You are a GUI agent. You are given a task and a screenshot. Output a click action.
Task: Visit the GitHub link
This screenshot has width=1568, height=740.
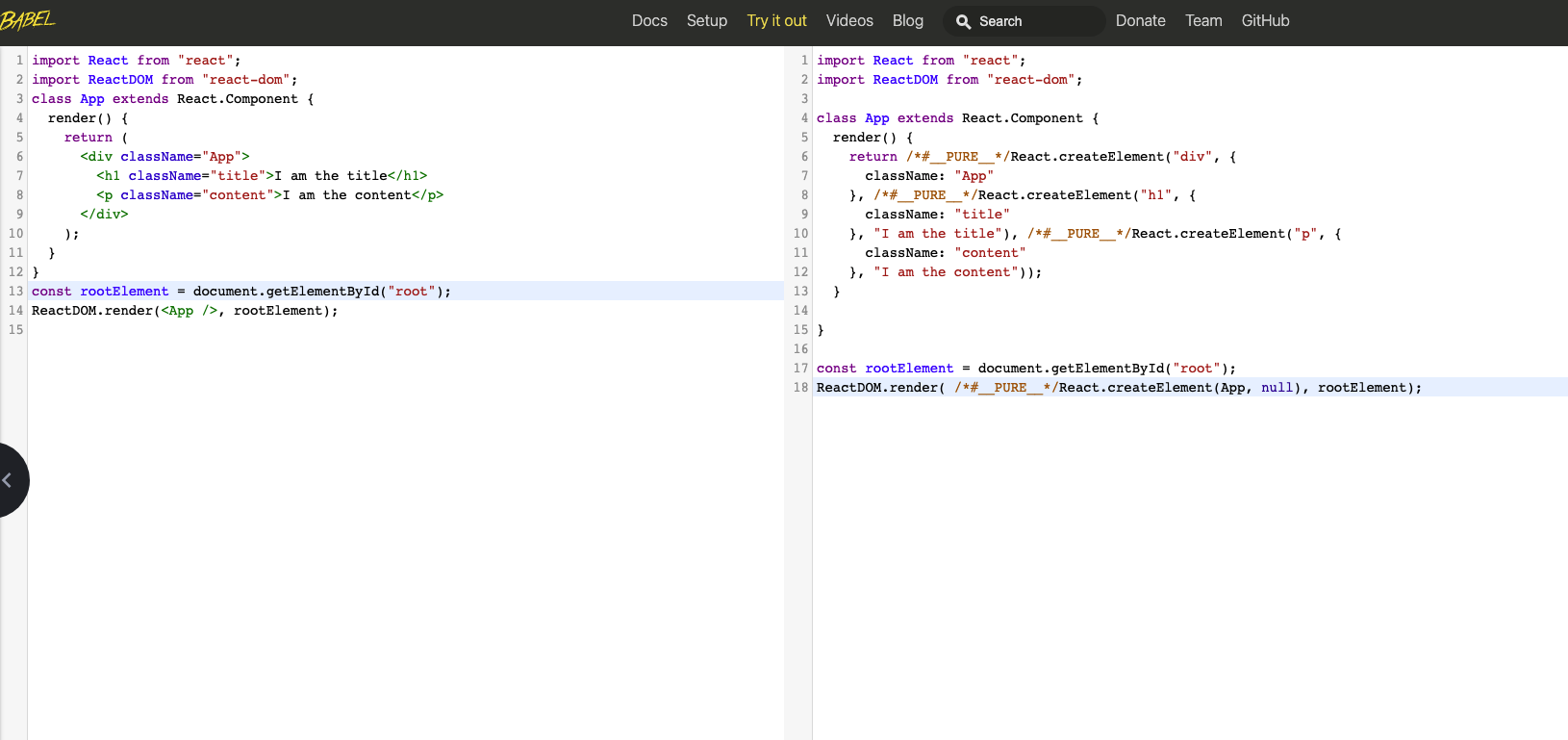click(1265, 20)
